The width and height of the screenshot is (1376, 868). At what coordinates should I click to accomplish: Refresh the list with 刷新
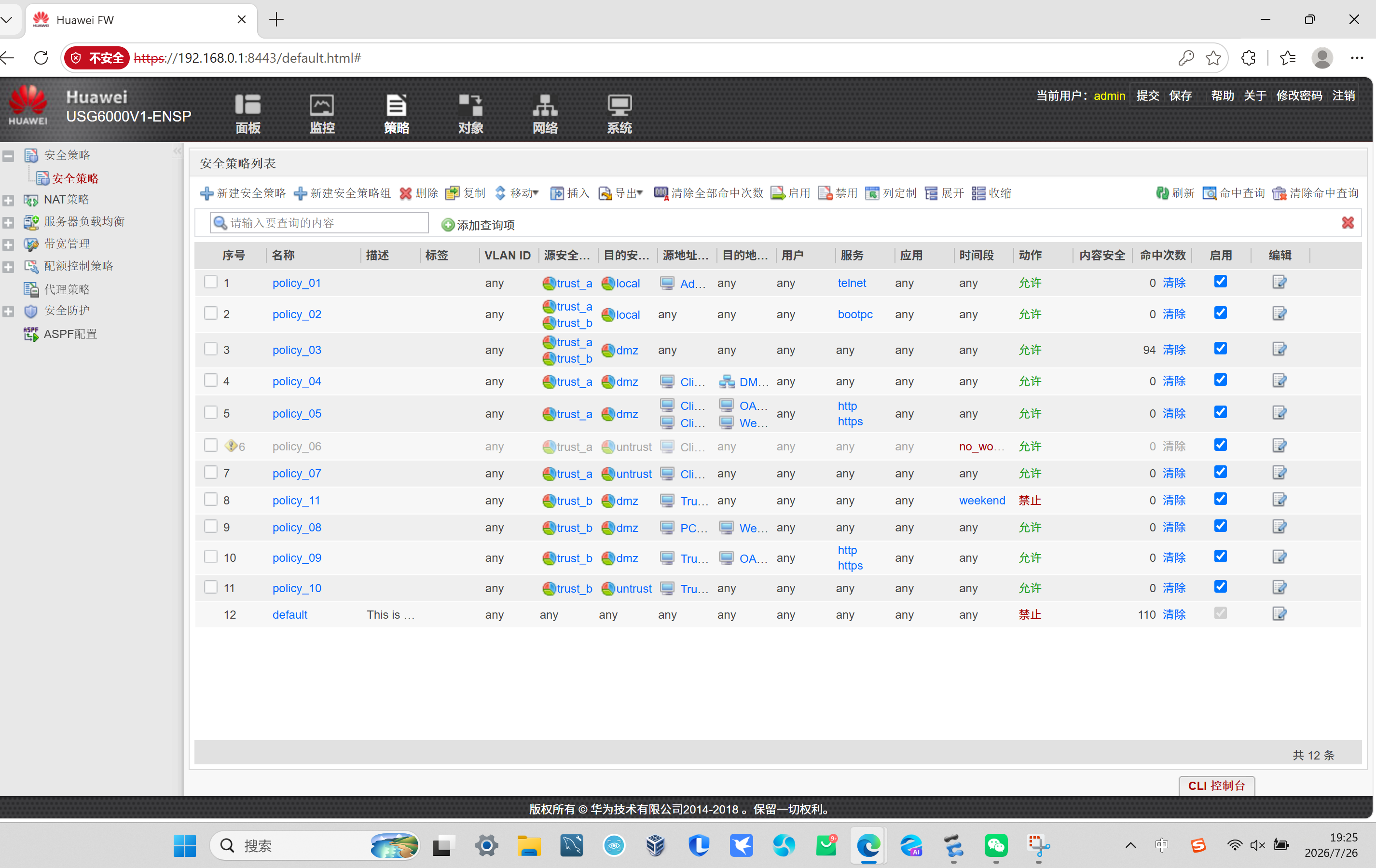pos(1175,193)
